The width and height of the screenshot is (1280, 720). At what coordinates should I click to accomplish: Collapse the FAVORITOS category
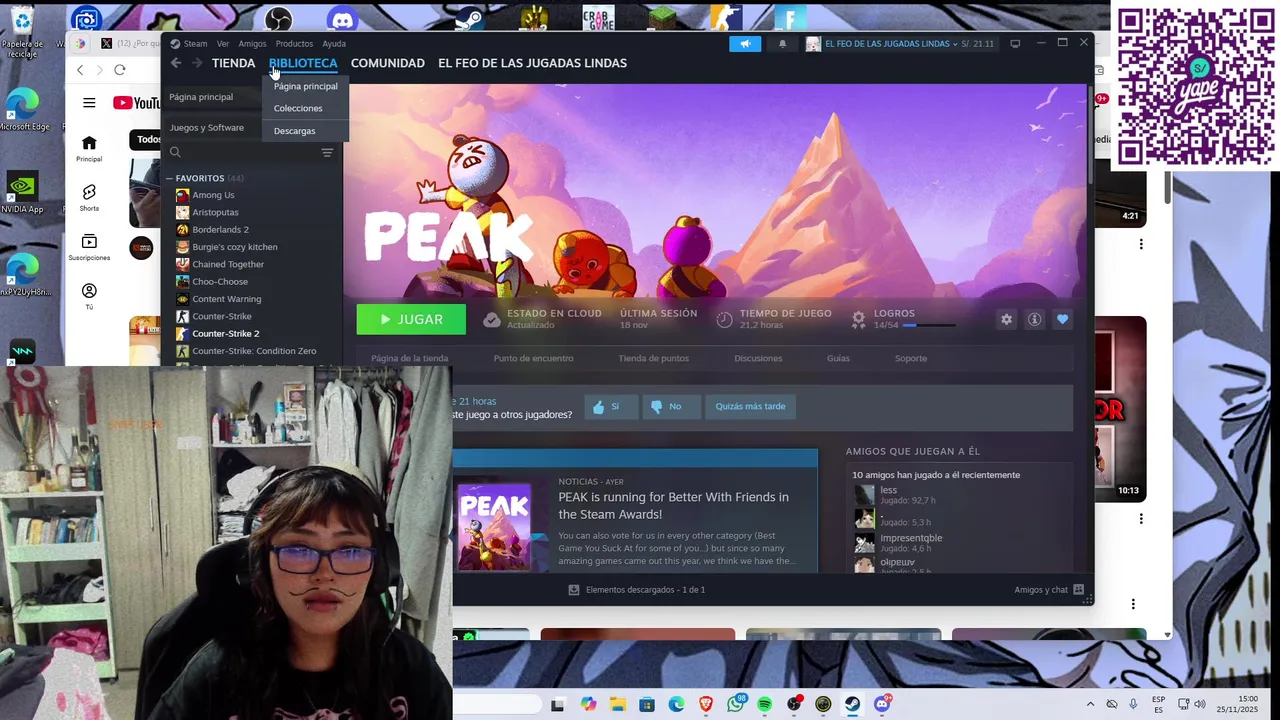(170, 178)
